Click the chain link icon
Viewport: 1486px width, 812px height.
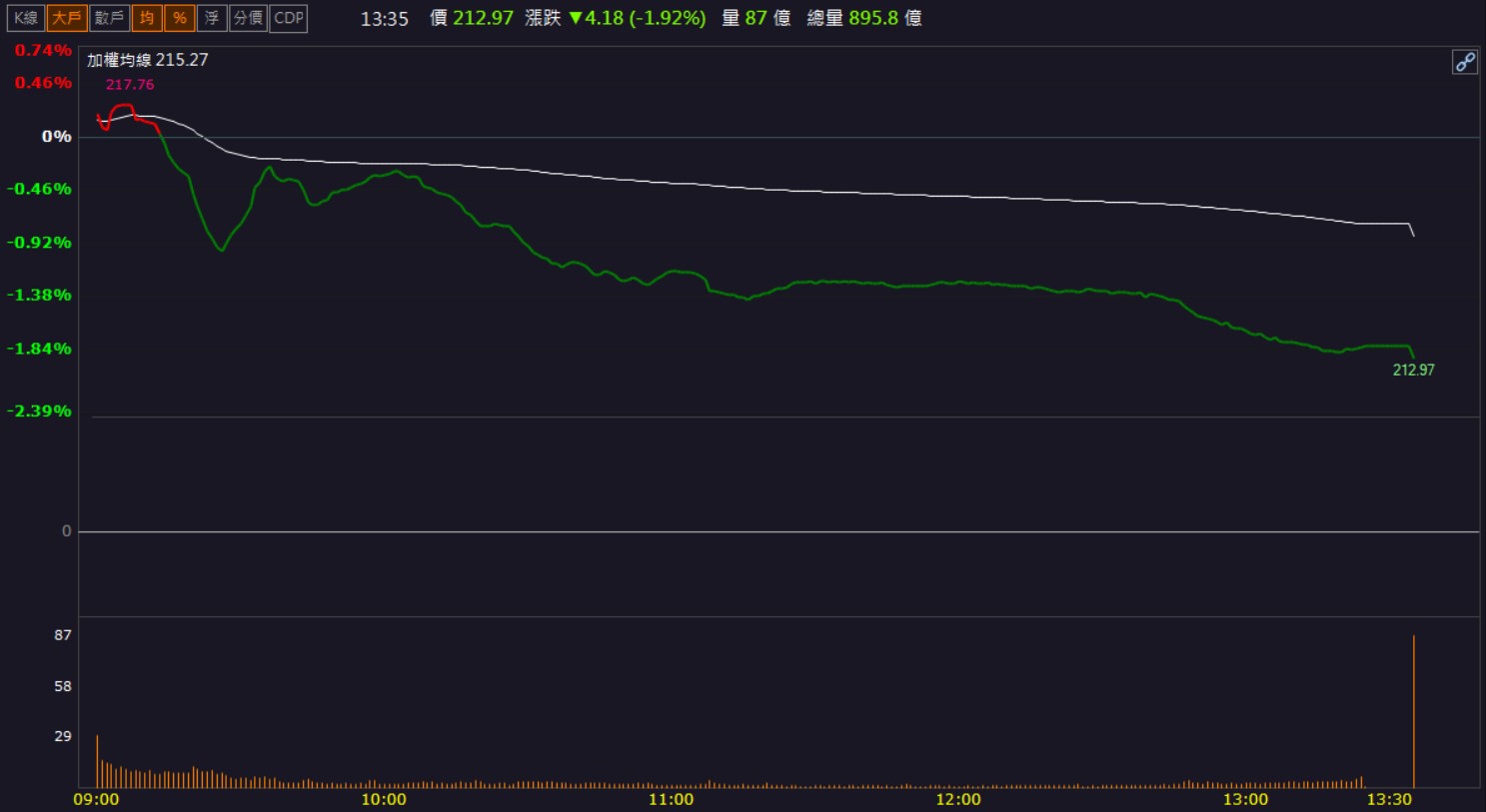click(1465, 62)
